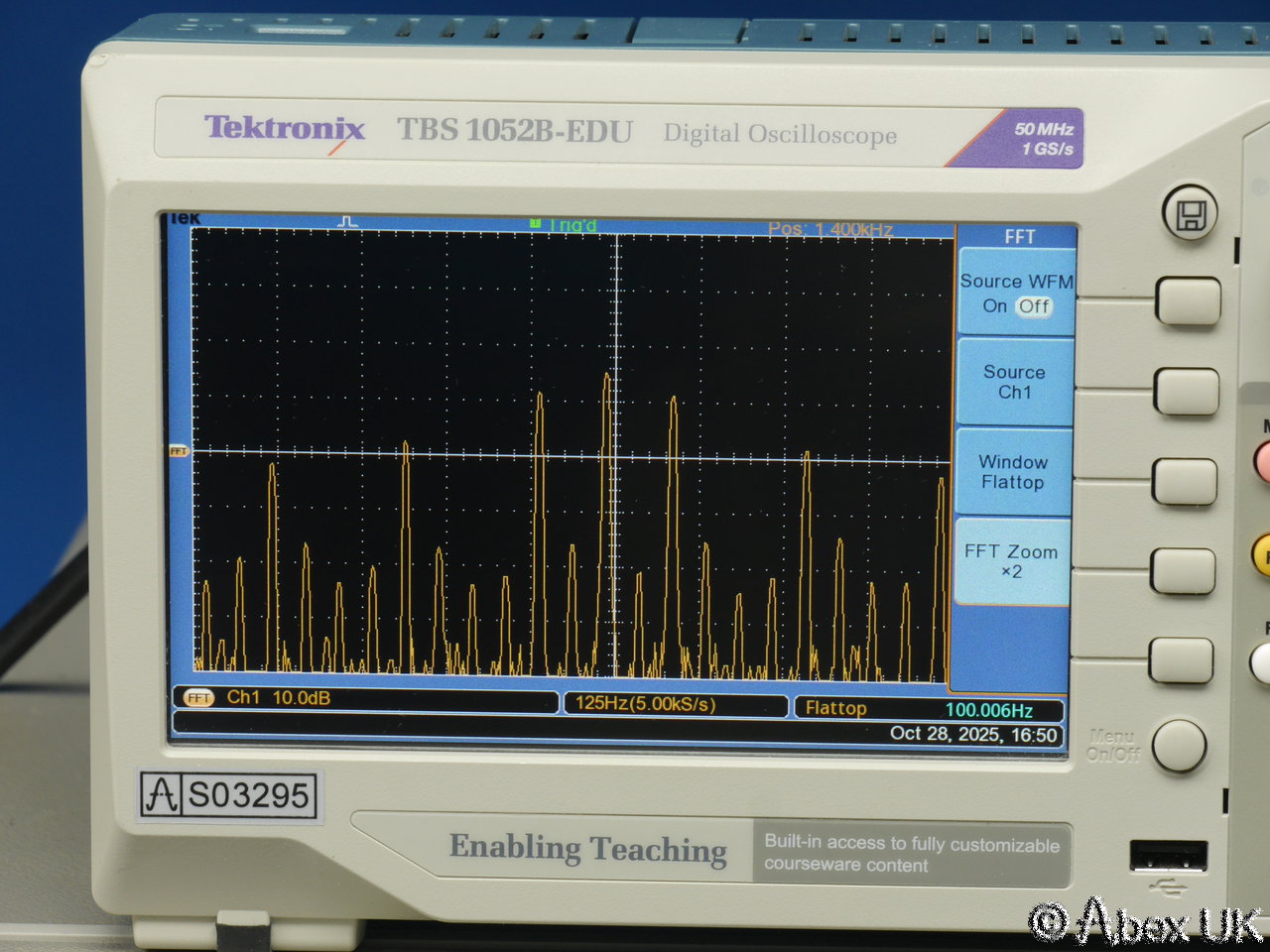
Task: Click the Trig'd status indicator
Action: (x=566, y=226)
